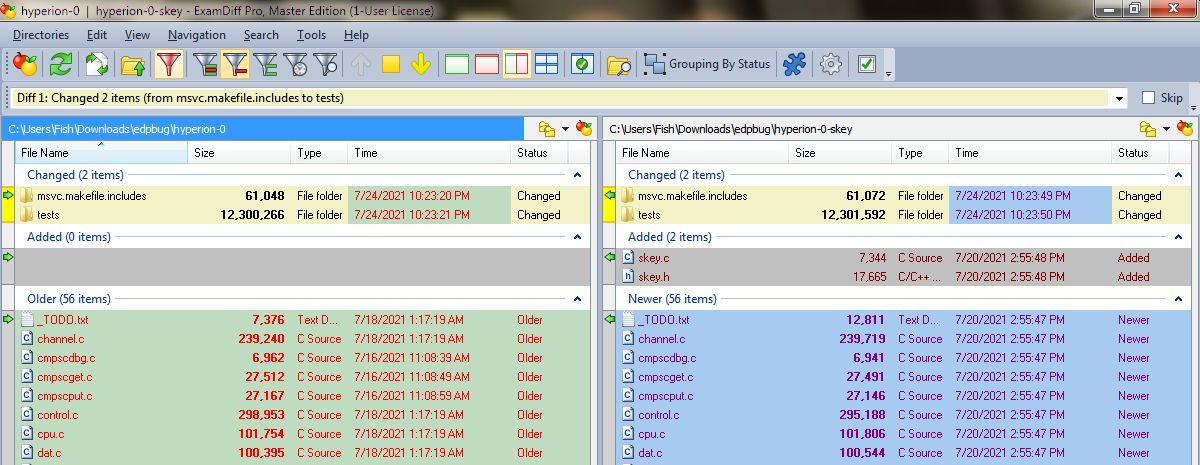This screenshot has height=465, width=1200.
Task: Open the Navigation menu
Action: [197, 35]
